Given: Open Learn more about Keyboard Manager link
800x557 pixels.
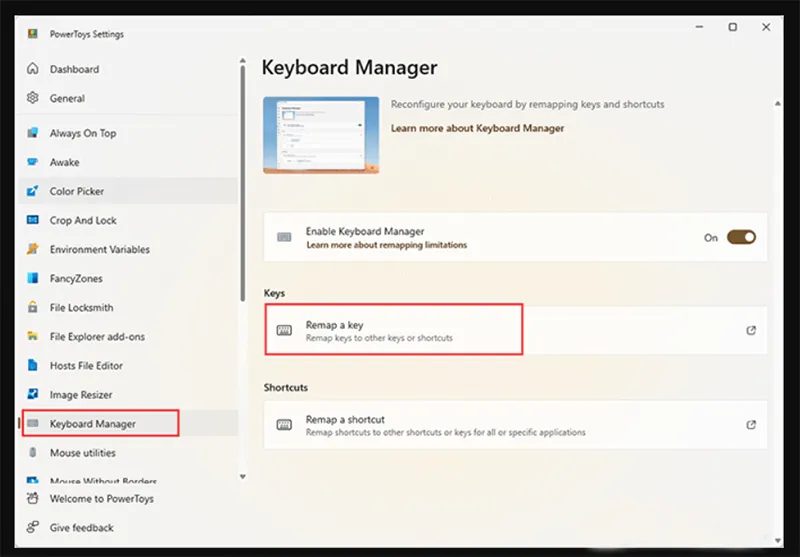Looking at the screenshot, I should coord(477,129).
